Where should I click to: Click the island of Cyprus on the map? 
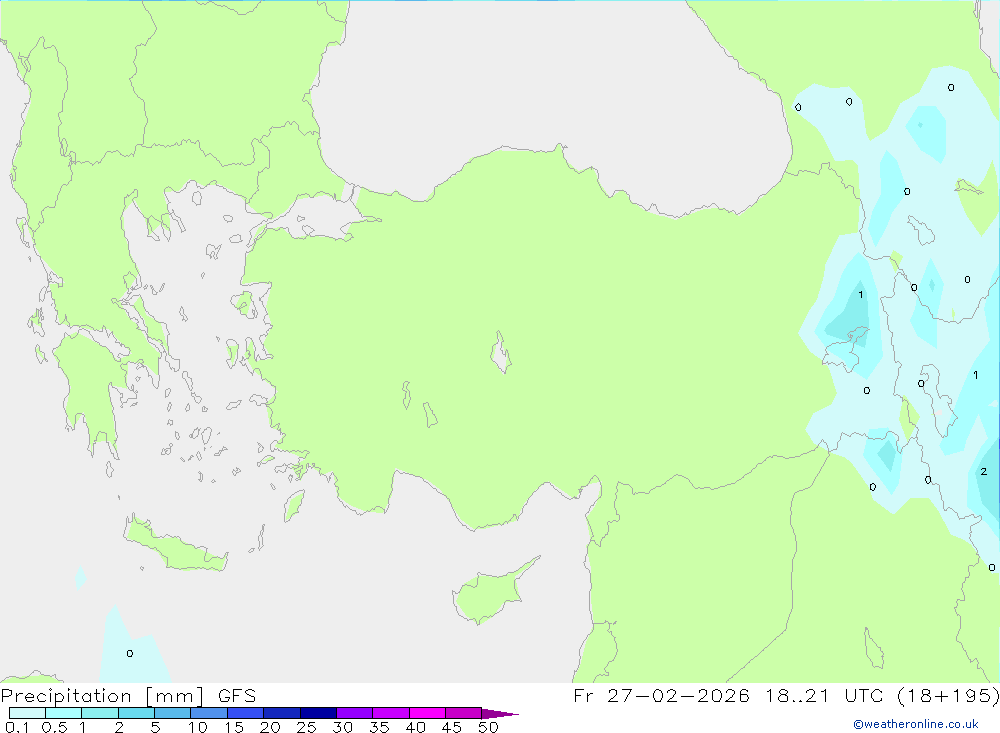click(x=491, y=593)
